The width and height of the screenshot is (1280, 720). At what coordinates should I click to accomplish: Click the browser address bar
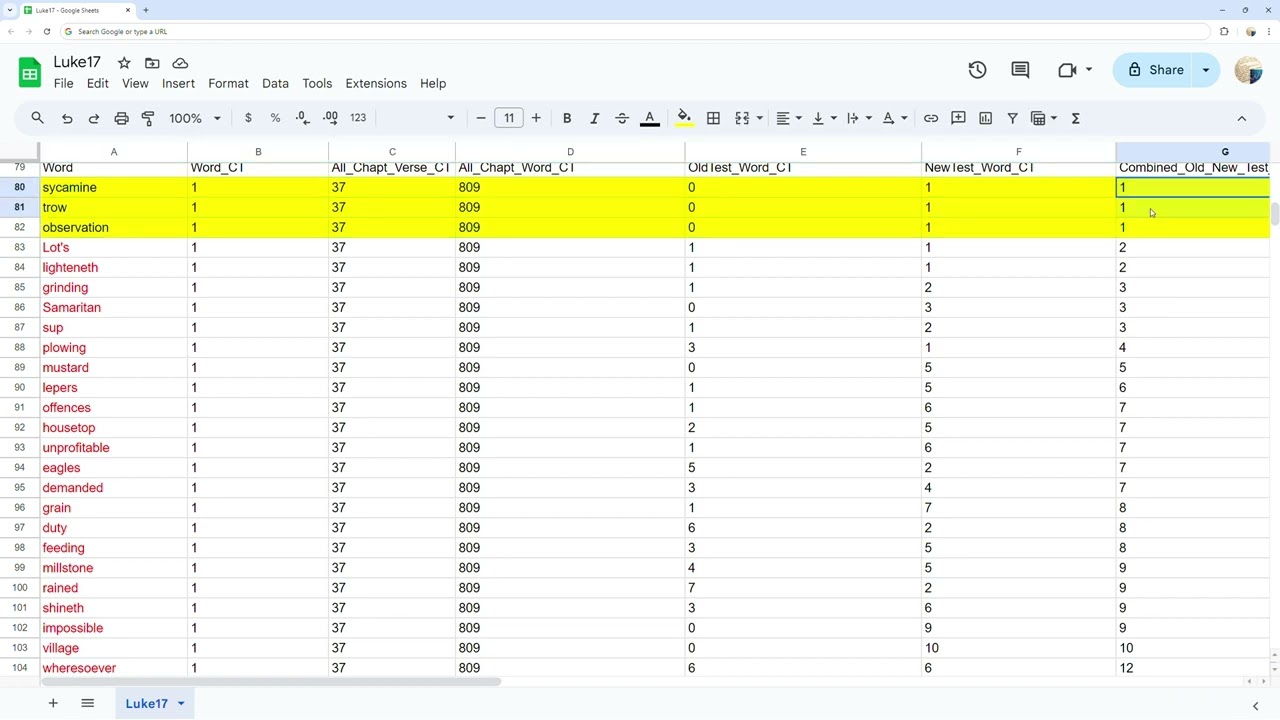point(637,31)
